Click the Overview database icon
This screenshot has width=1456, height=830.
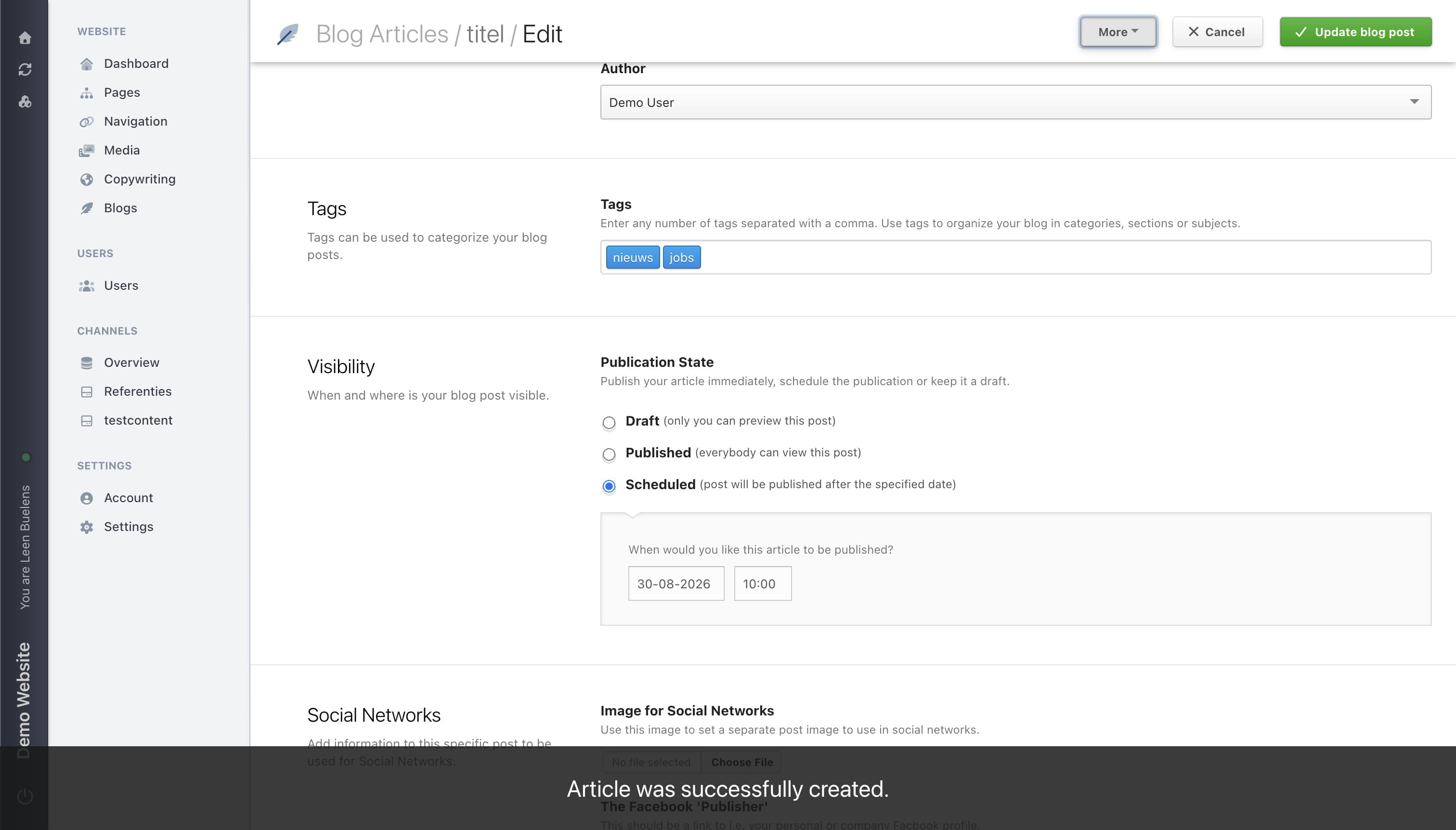pyautogui.click(x=87, y=363)
